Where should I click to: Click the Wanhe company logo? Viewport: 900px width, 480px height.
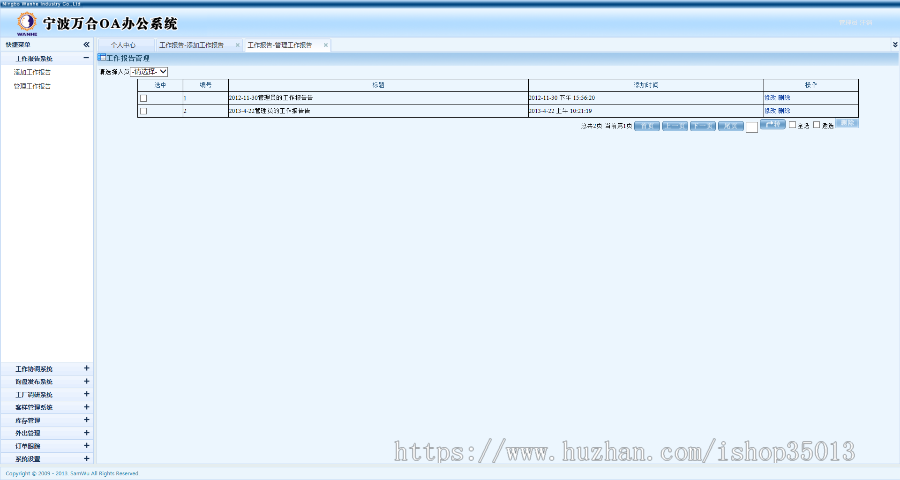(26, 24)
